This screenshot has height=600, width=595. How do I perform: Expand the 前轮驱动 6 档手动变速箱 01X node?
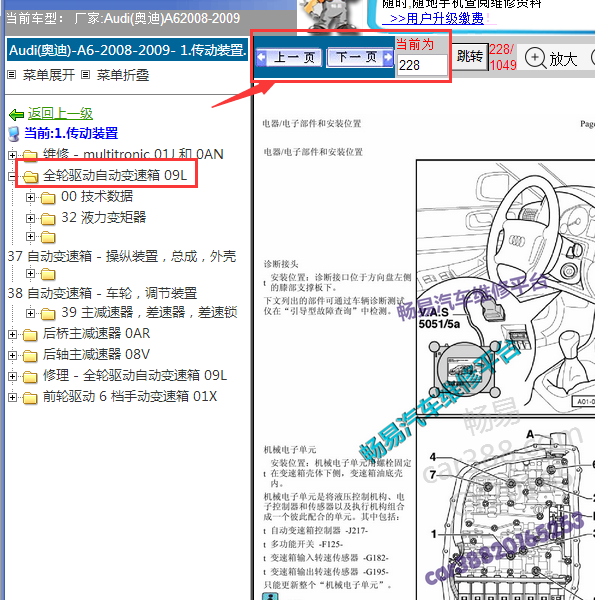pyautogui.click(x=12, y=397)
